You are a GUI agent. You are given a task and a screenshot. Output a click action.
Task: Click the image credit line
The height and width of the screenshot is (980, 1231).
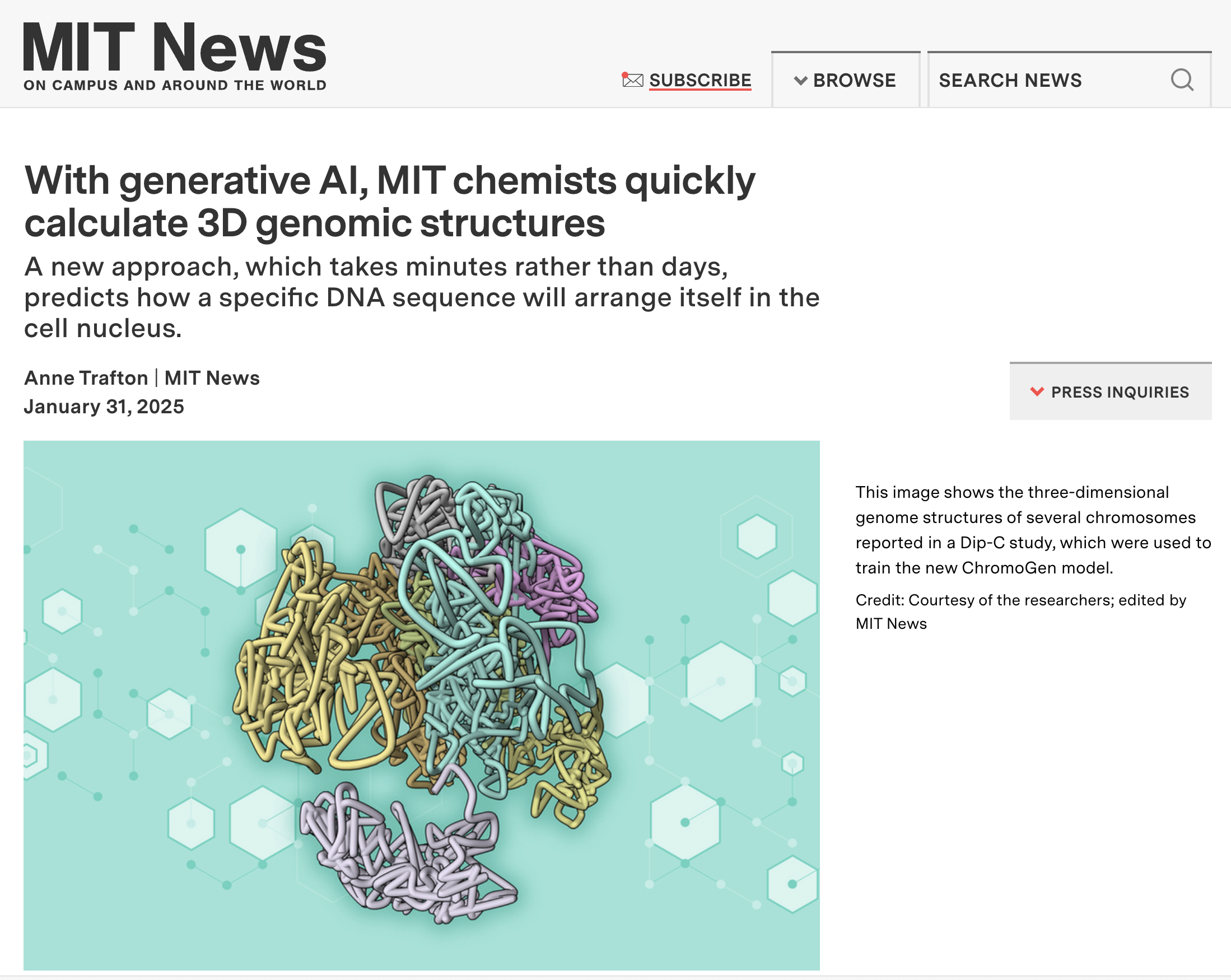[1020, 612]
